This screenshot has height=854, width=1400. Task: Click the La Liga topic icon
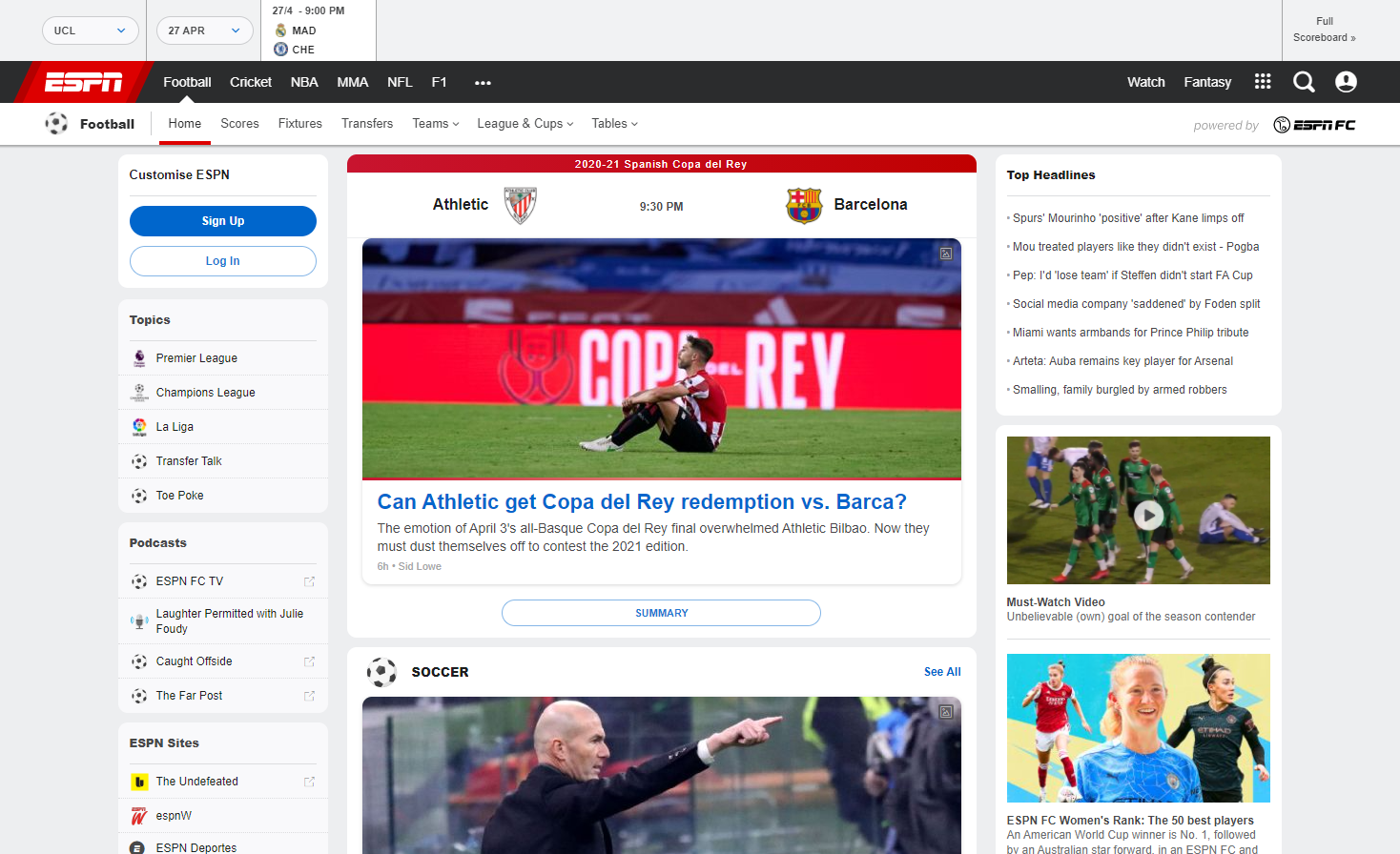click(139, 427)
